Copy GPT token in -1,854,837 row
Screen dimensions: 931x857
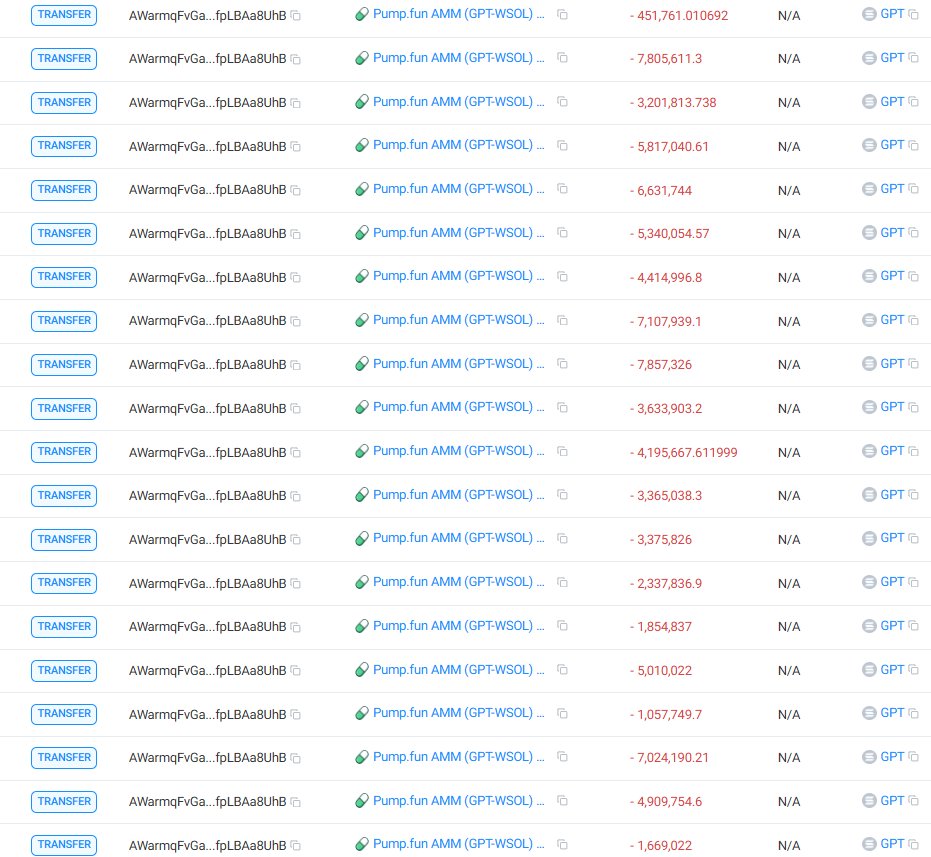click(x=914, y=626)
